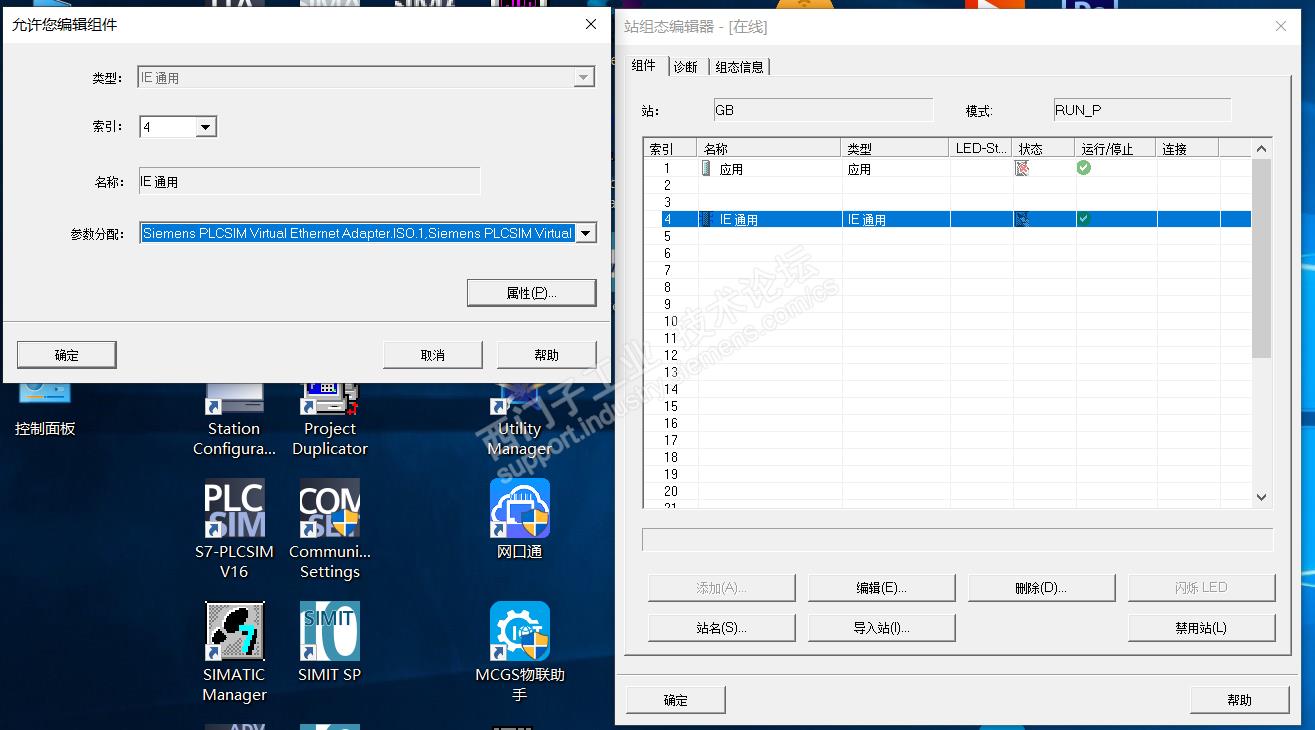Click the component list vertical scrollbar thumb

(1261, 258)
